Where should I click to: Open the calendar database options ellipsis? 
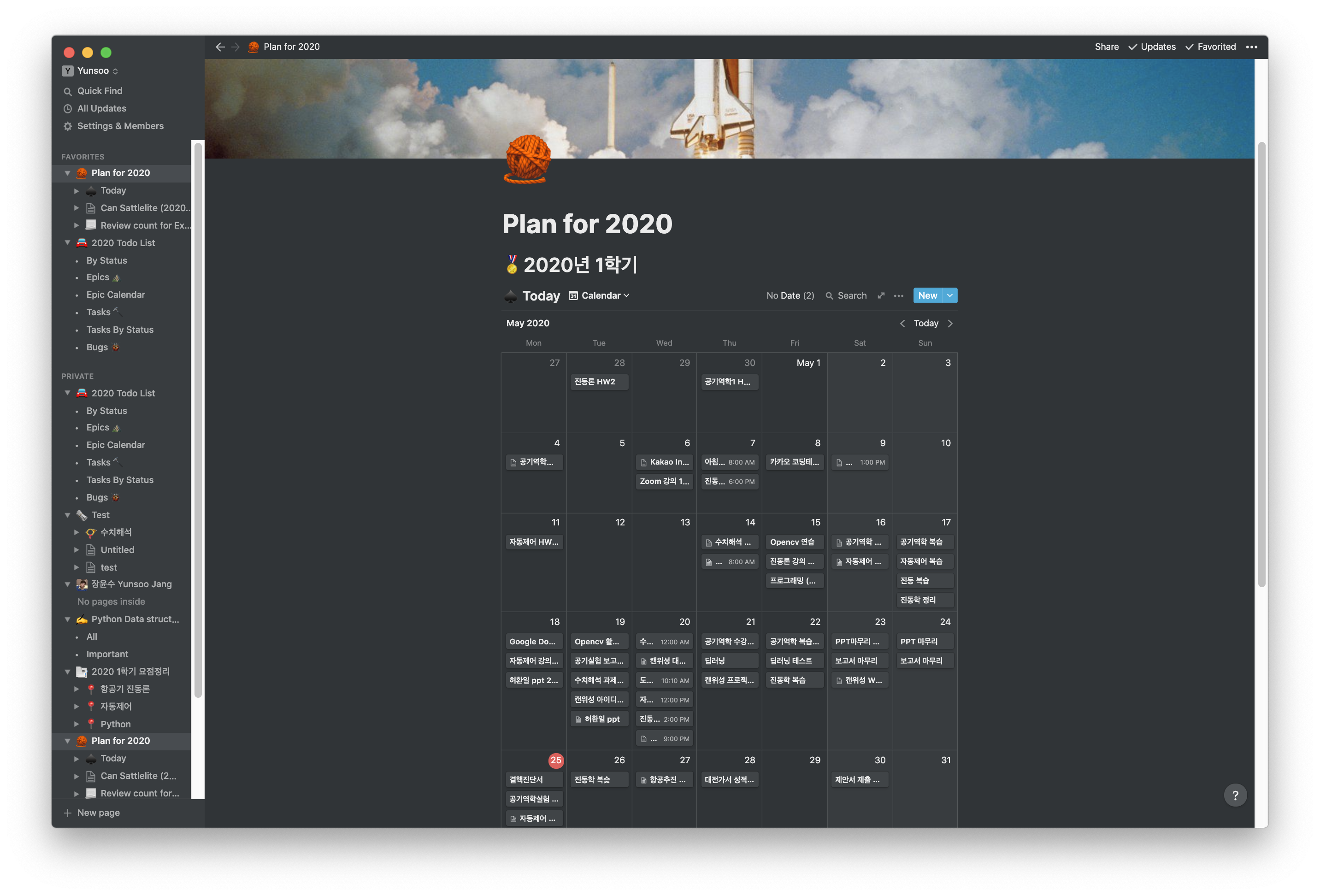click(x=899, y=295)
